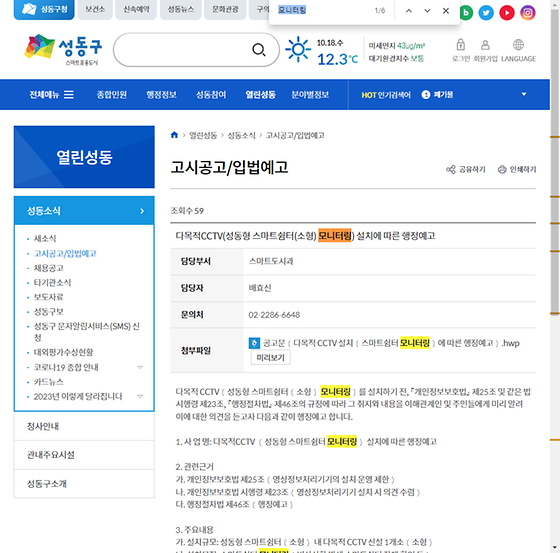
Task: Open the 성동구소개 sidebar section
Action: pos(84,484)
